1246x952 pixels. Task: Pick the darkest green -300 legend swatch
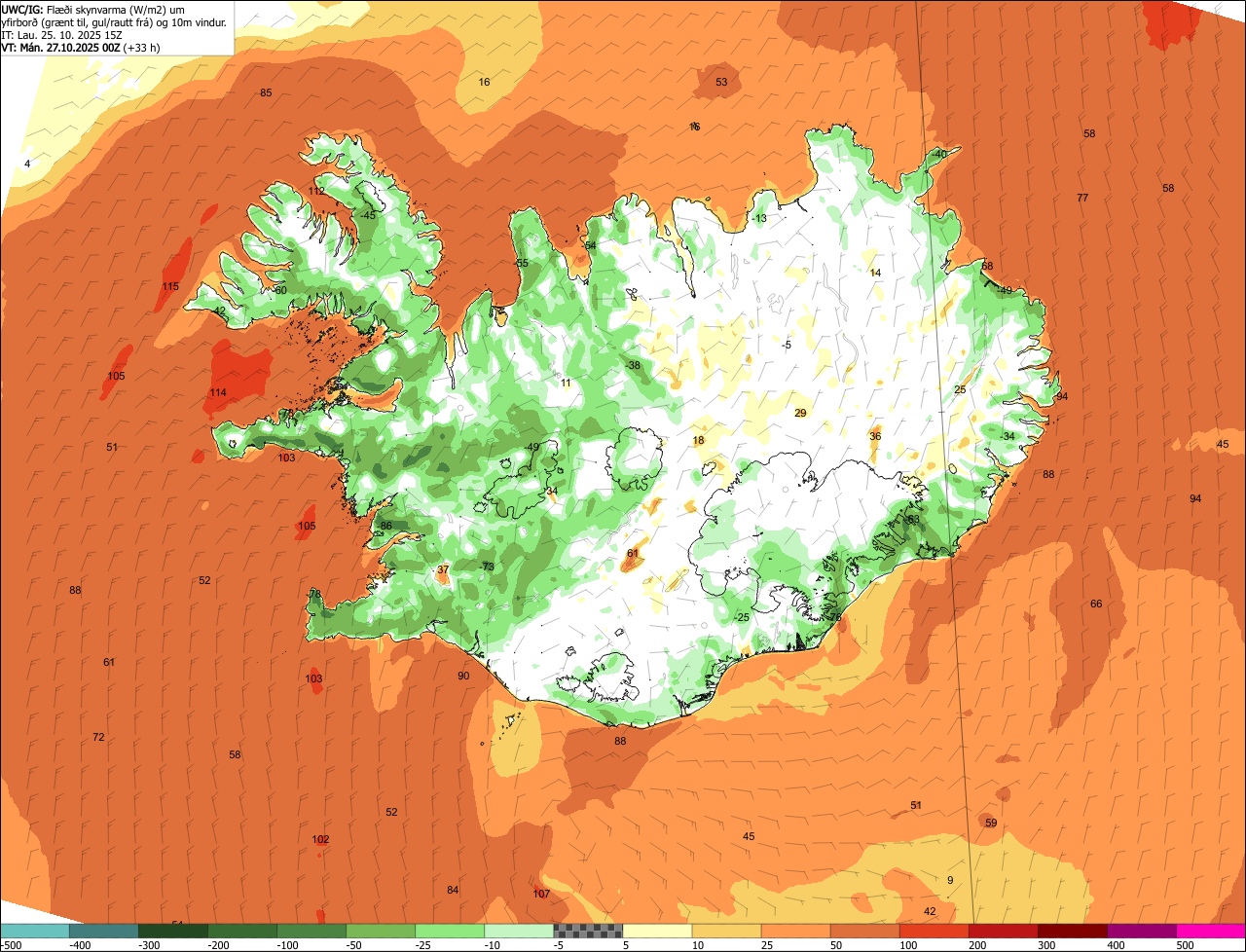pyautogui.click(x=172, y=932)
